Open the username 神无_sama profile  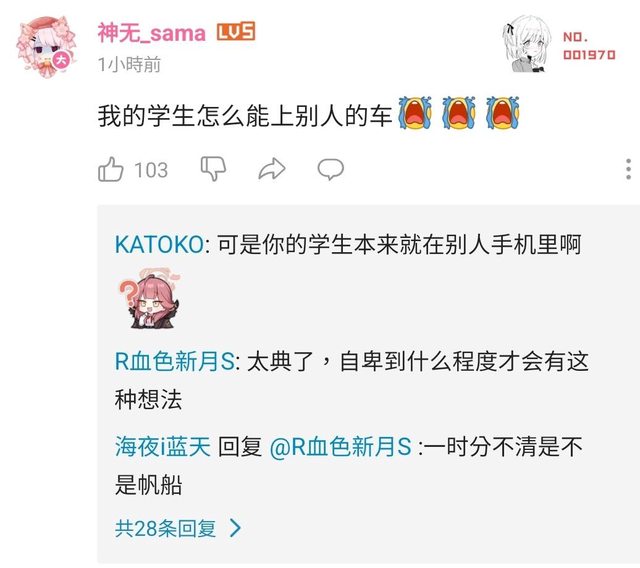tap(151, 33)
